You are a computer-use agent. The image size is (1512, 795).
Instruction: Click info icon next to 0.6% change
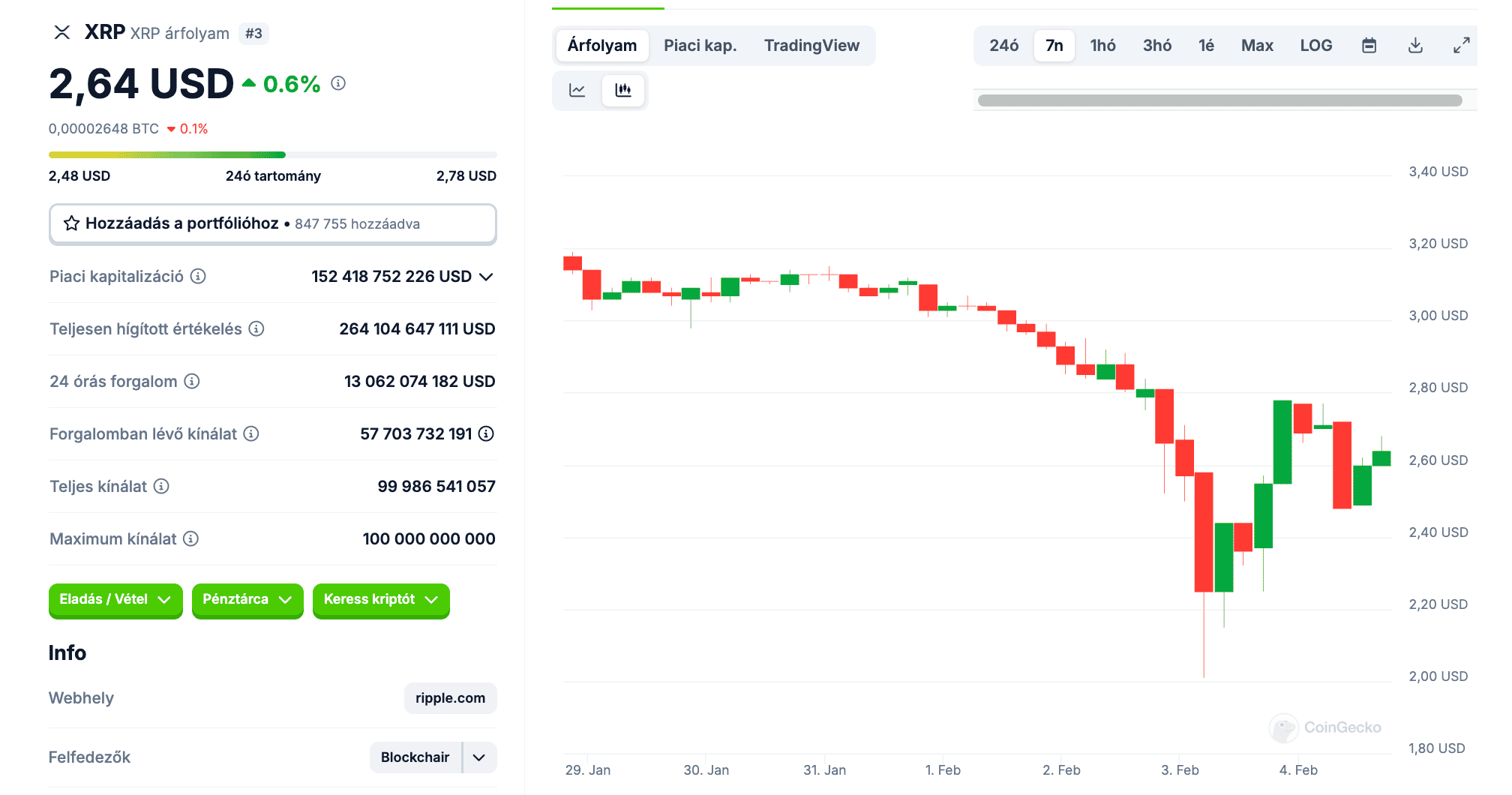[338, 83]
